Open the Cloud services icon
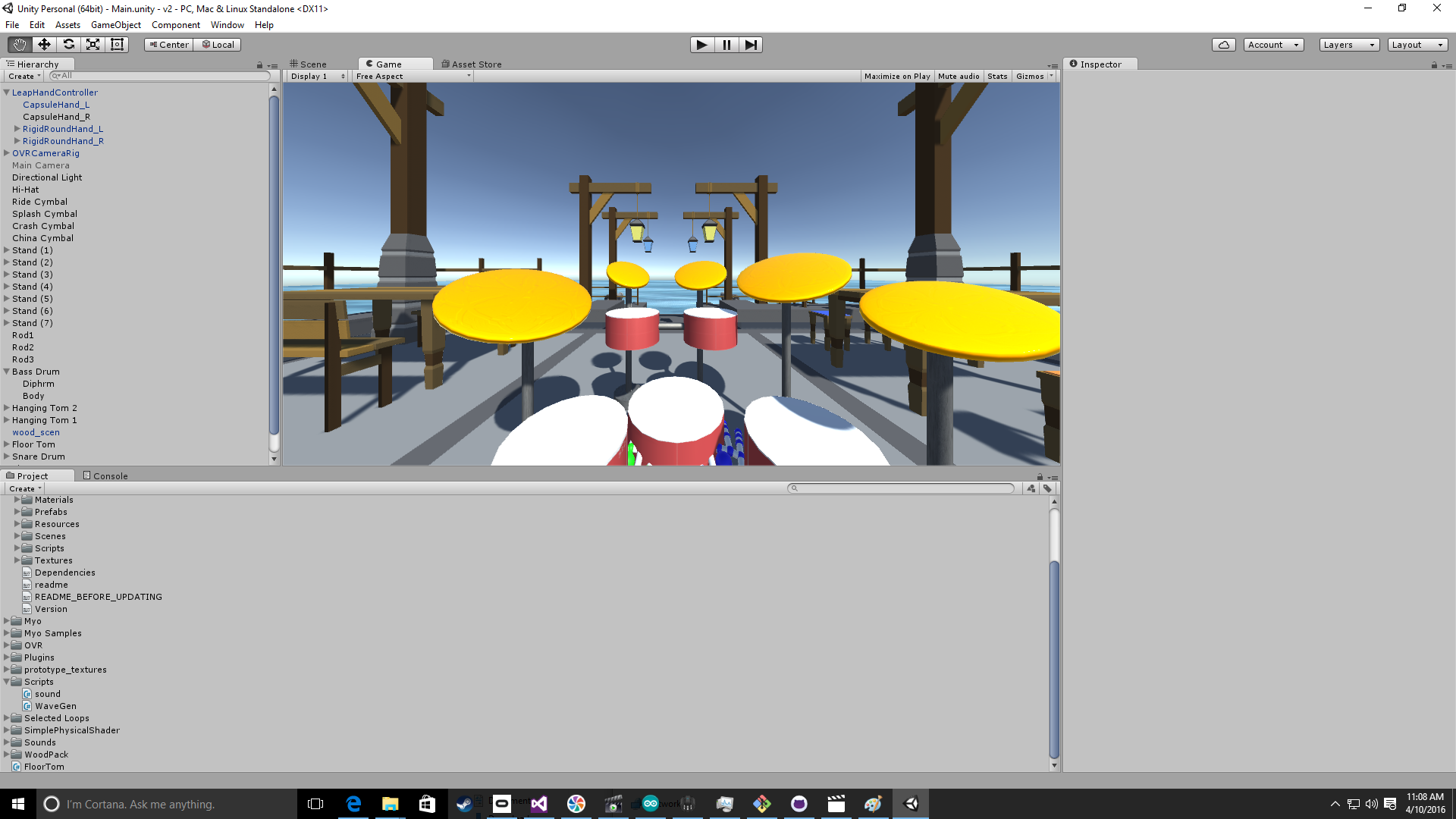Screen dimensions: 1456x819 [x=1223, y=45]
